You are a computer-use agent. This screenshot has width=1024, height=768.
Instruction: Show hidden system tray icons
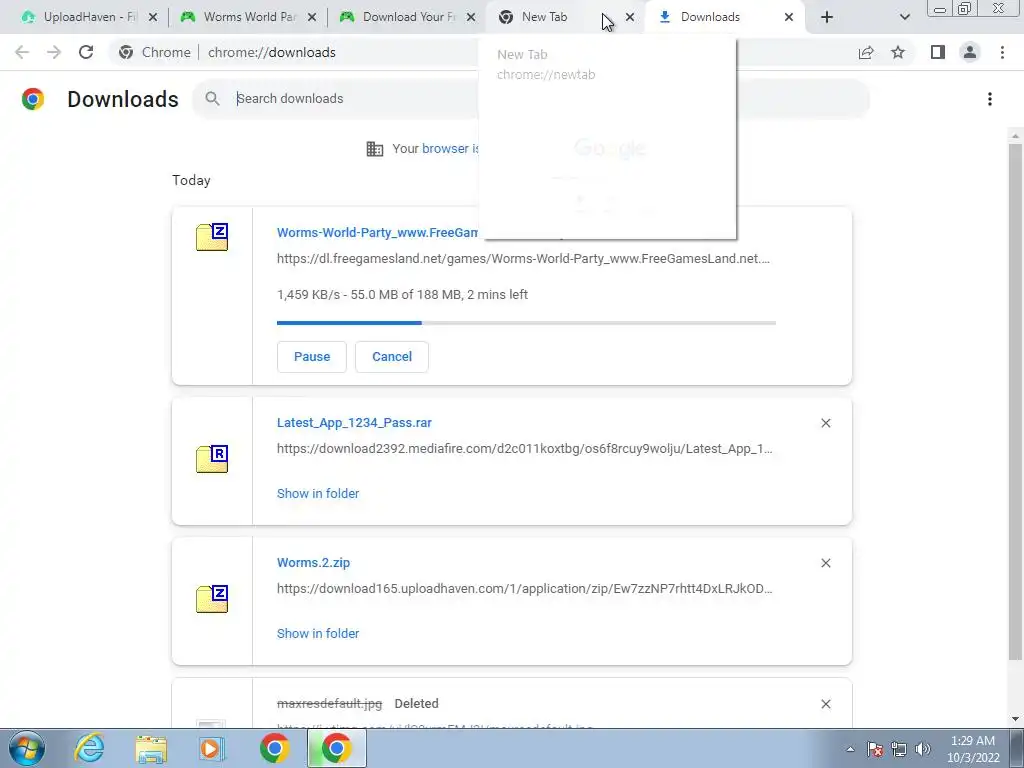[850, 749]
